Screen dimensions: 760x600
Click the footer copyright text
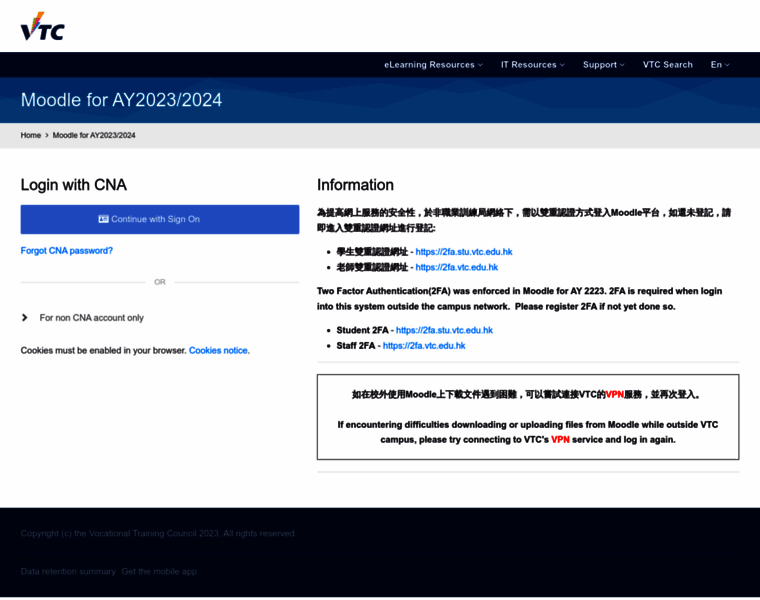(x=158, y=534)
